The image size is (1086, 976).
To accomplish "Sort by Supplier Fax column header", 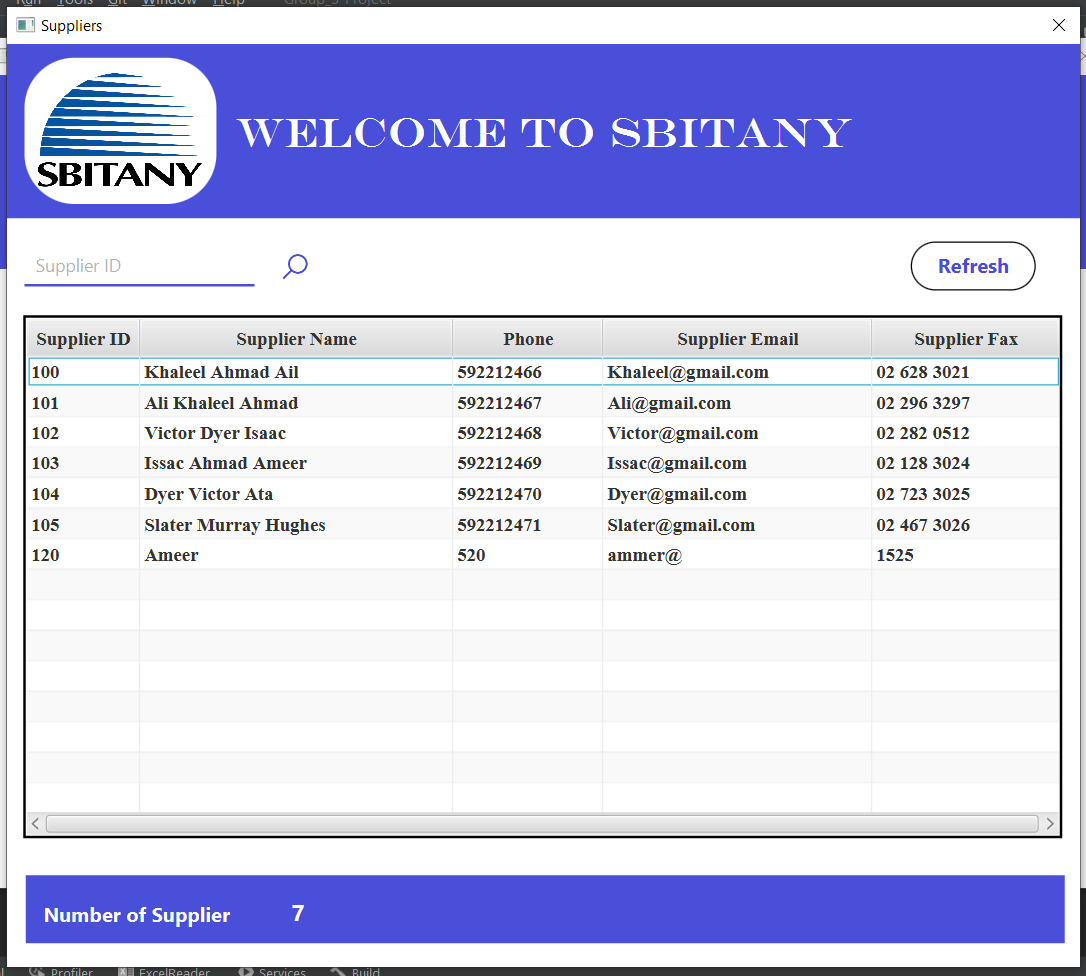I will (x=965, y=339).
